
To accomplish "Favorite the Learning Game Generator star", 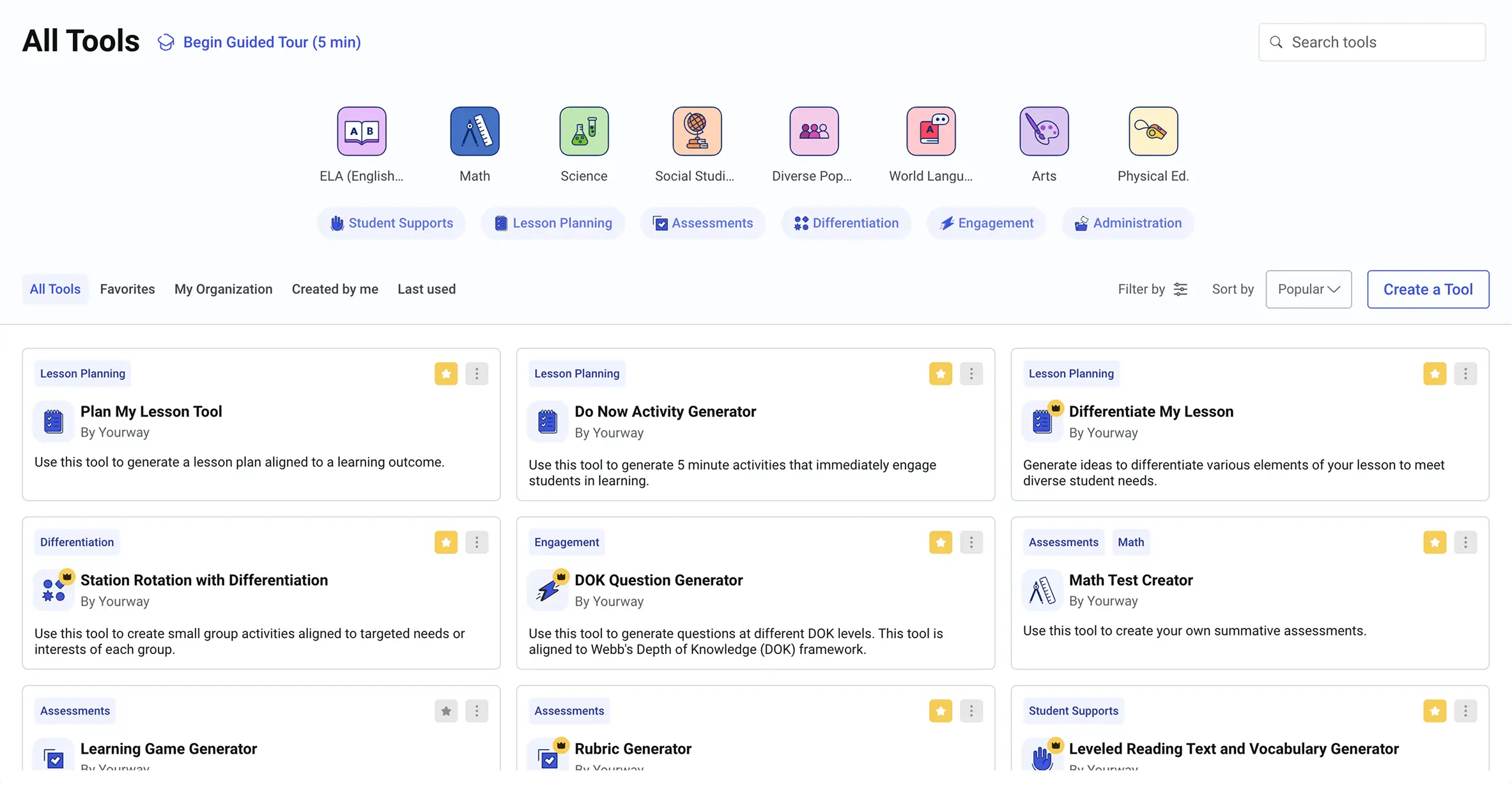I will 446,711.
